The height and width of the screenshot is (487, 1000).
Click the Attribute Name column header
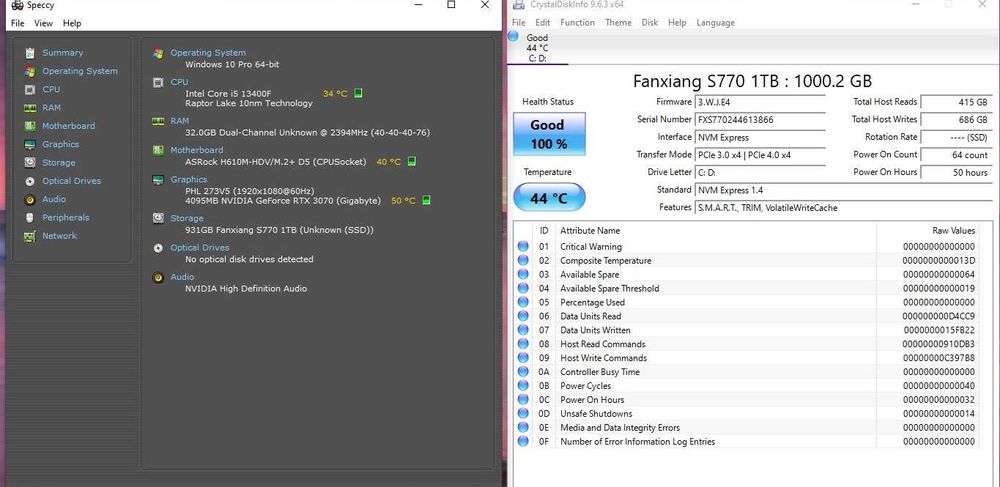click(x=590, y=231)
